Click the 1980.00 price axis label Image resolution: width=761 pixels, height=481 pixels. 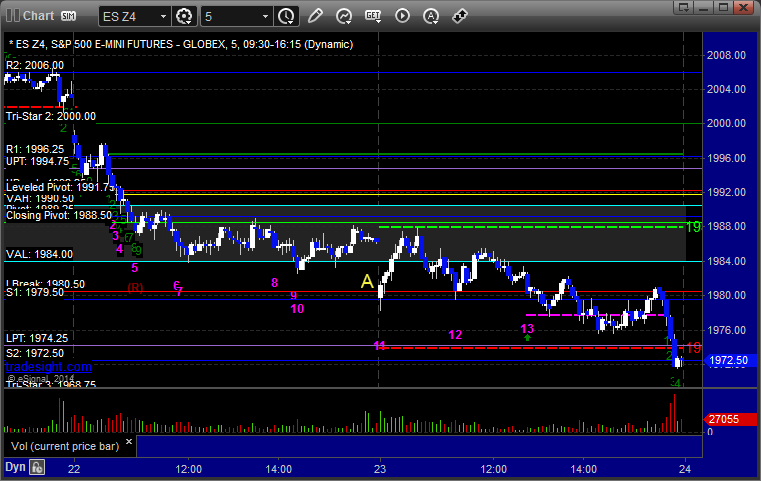[726, 295]
